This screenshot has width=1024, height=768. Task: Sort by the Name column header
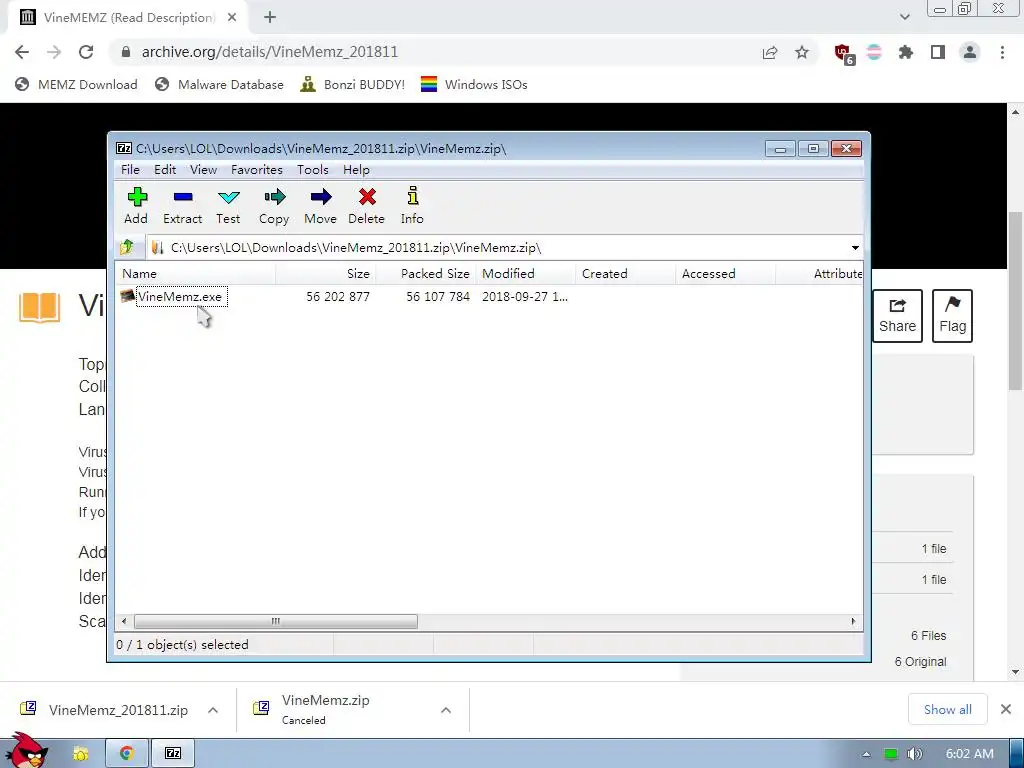(x=196, y=274)
